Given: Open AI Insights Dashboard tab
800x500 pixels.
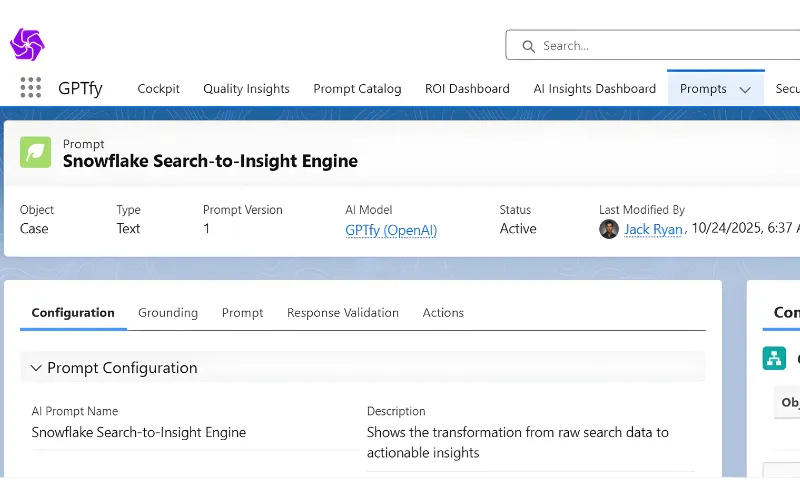Looking at the screenshot, I should (x=594, y=89).
